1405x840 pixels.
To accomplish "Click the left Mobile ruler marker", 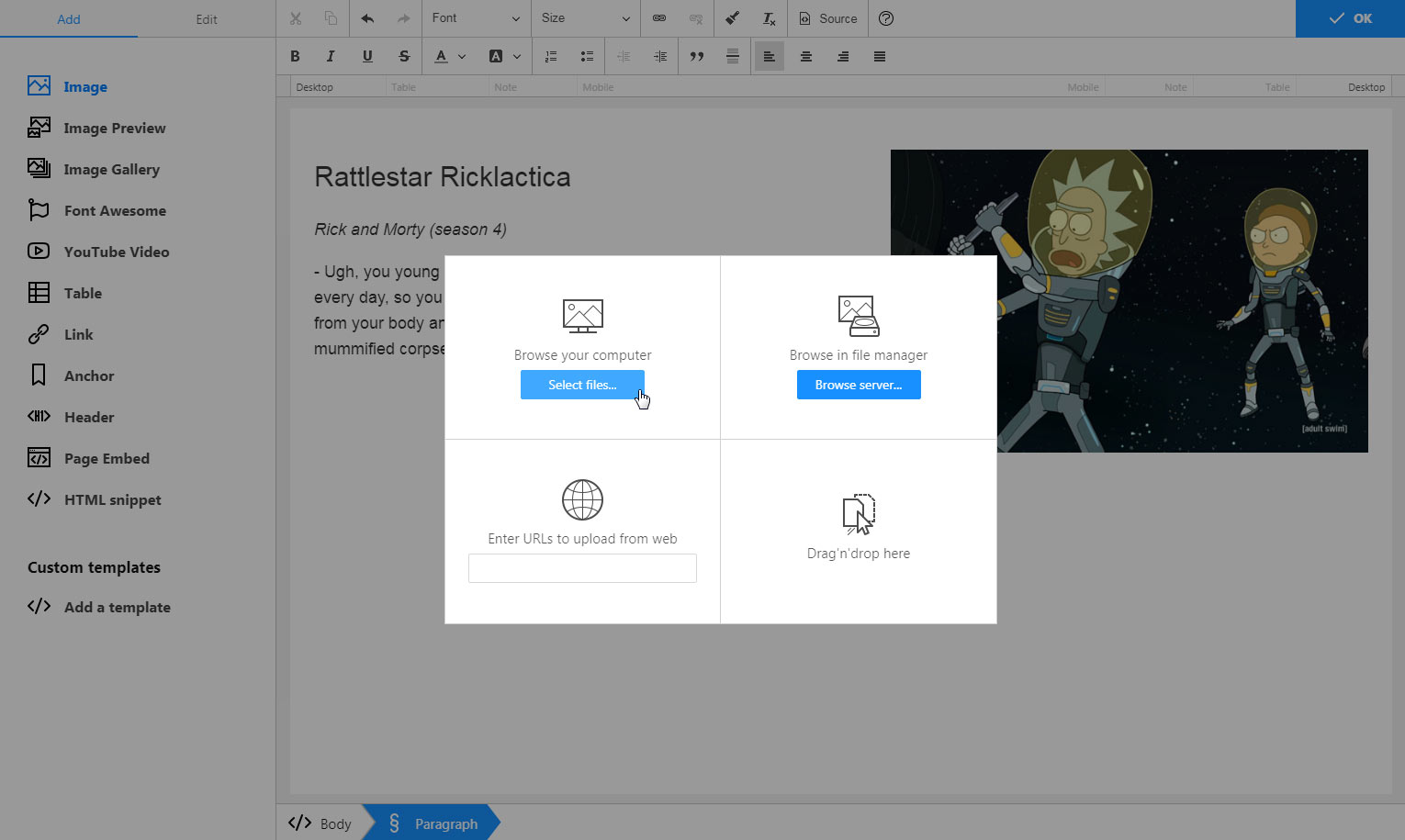I will [598, 87].
